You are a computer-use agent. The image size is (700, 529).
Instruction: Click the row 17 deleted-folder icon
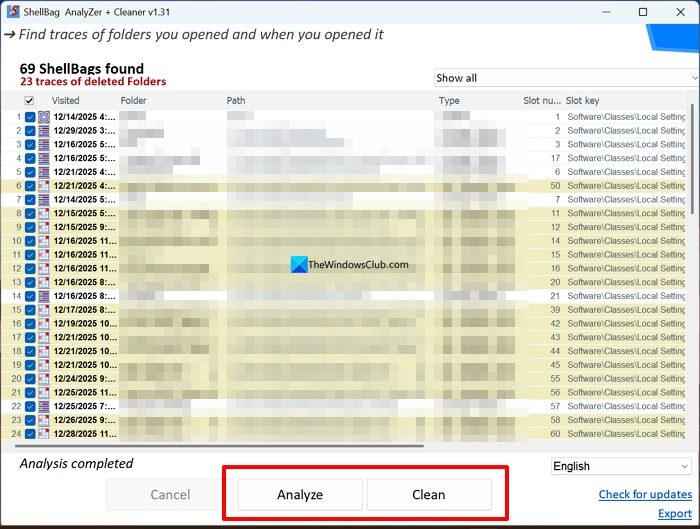[x=44, y=337]
